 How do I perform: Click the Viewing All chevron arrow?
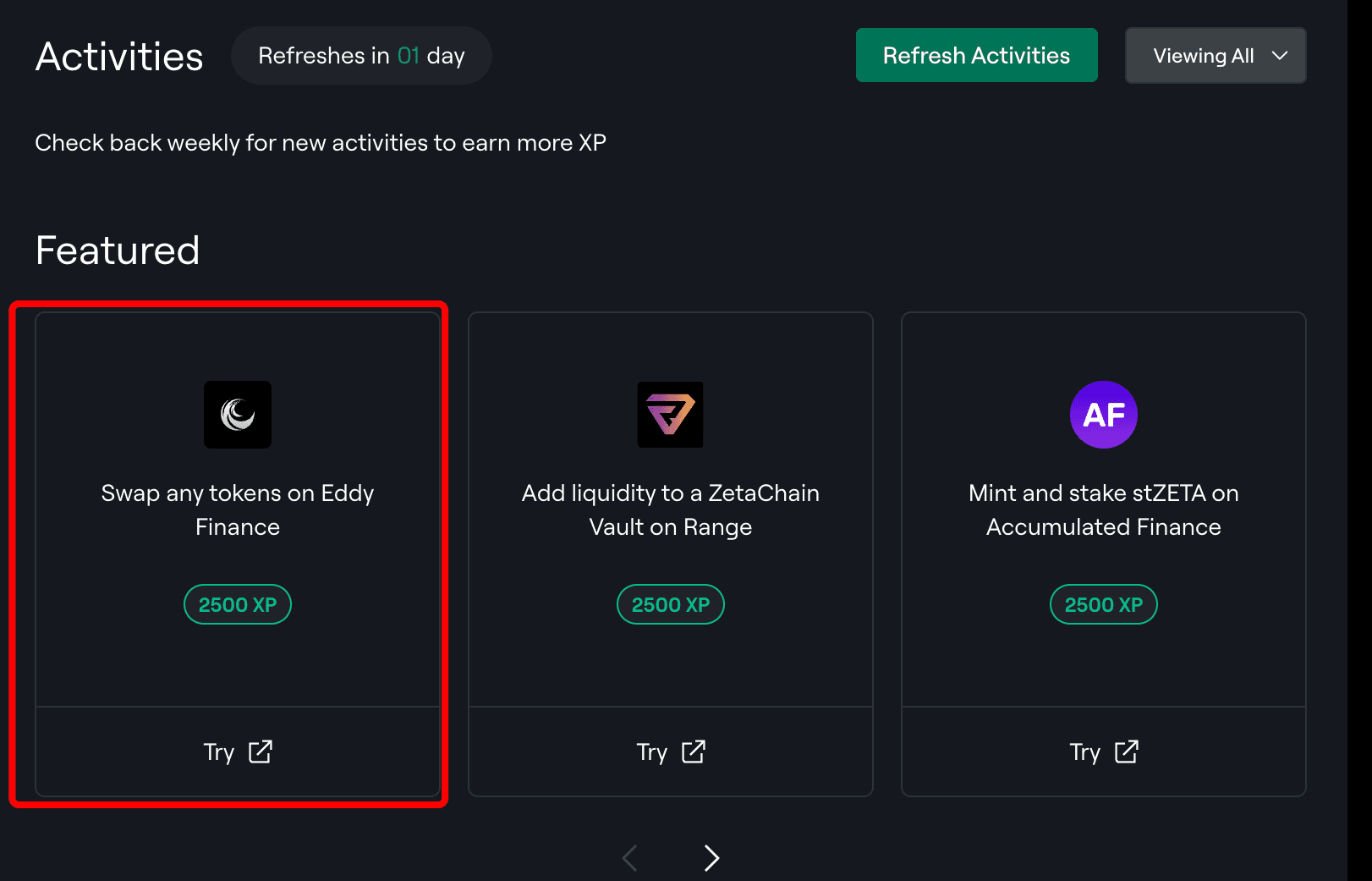coord(1280,56)
